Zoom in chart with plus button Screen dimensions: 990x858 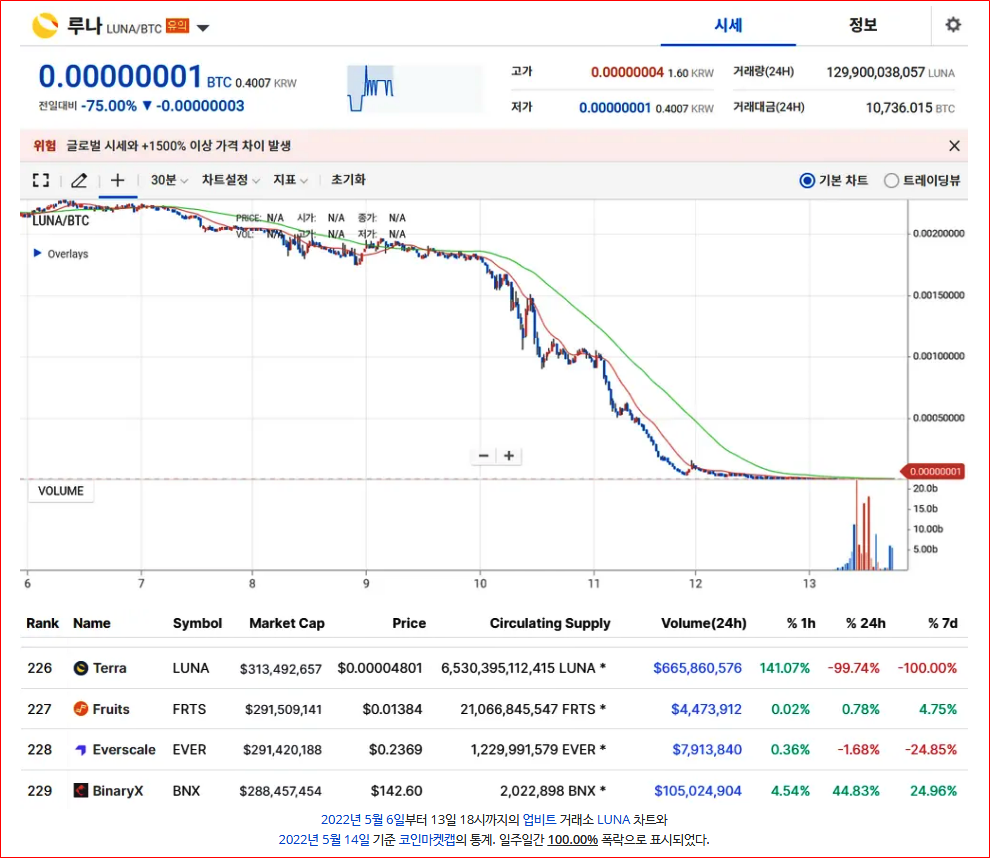click(509, 456)
